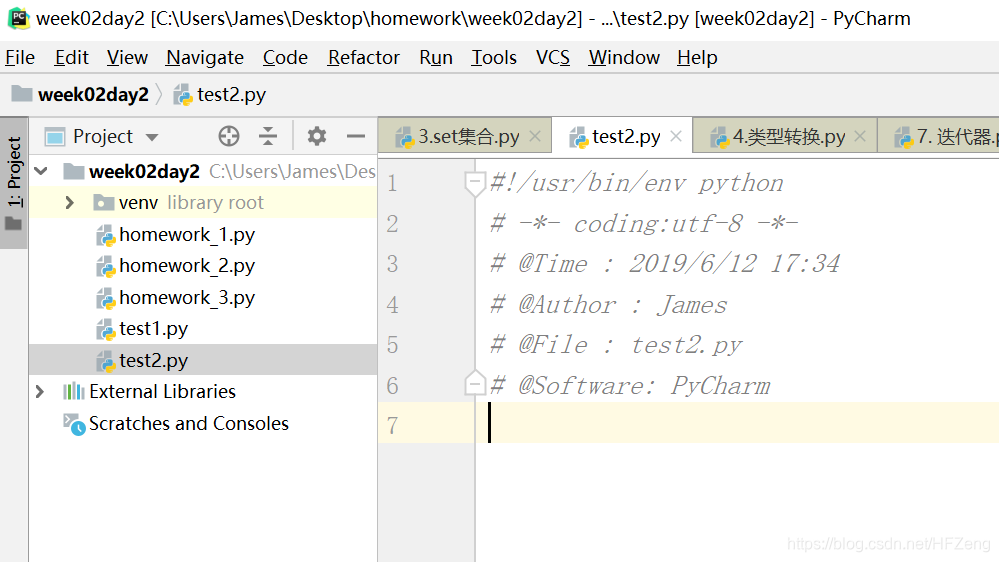
Task: Click the locate/scroll-from-source target icon
Action: tap(229, 136)
